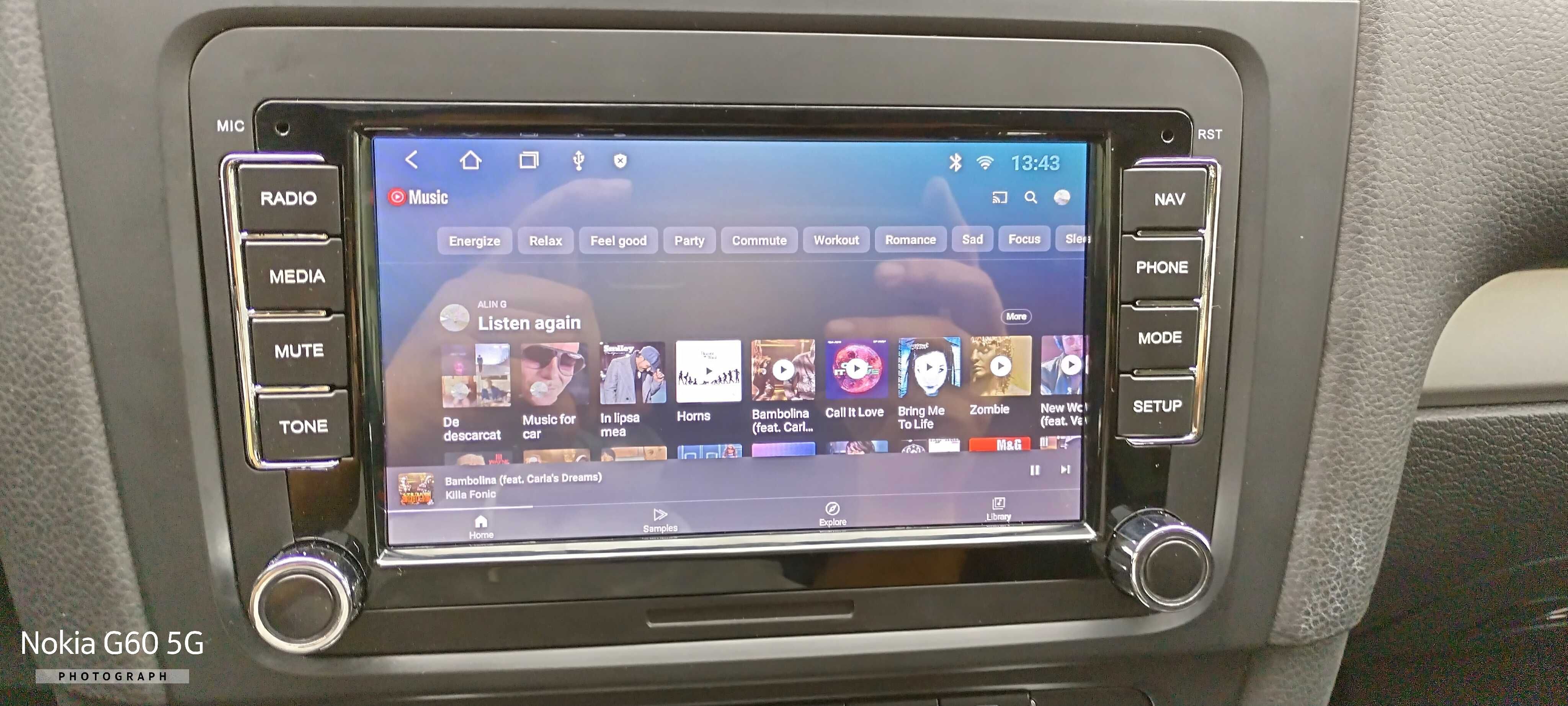Select the Energize mood filter

[x=473, y=241]
